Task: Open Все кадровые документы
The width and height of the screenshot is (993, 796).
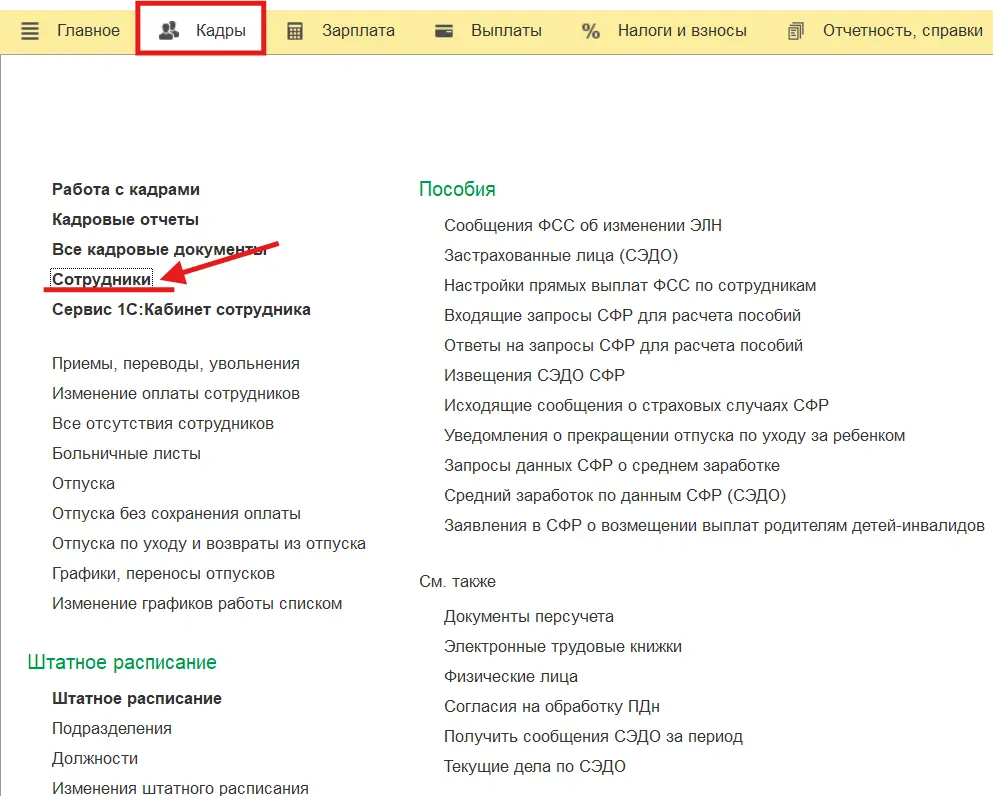Action: 159,250
